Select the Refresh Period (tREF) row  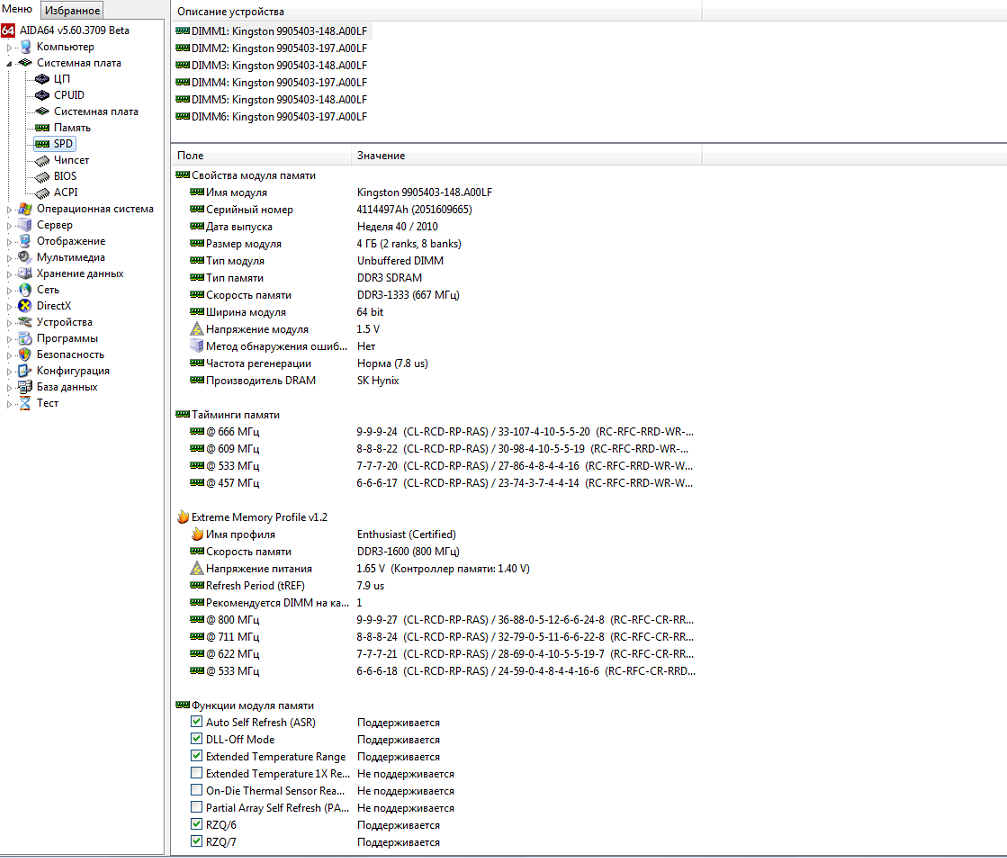436,586
